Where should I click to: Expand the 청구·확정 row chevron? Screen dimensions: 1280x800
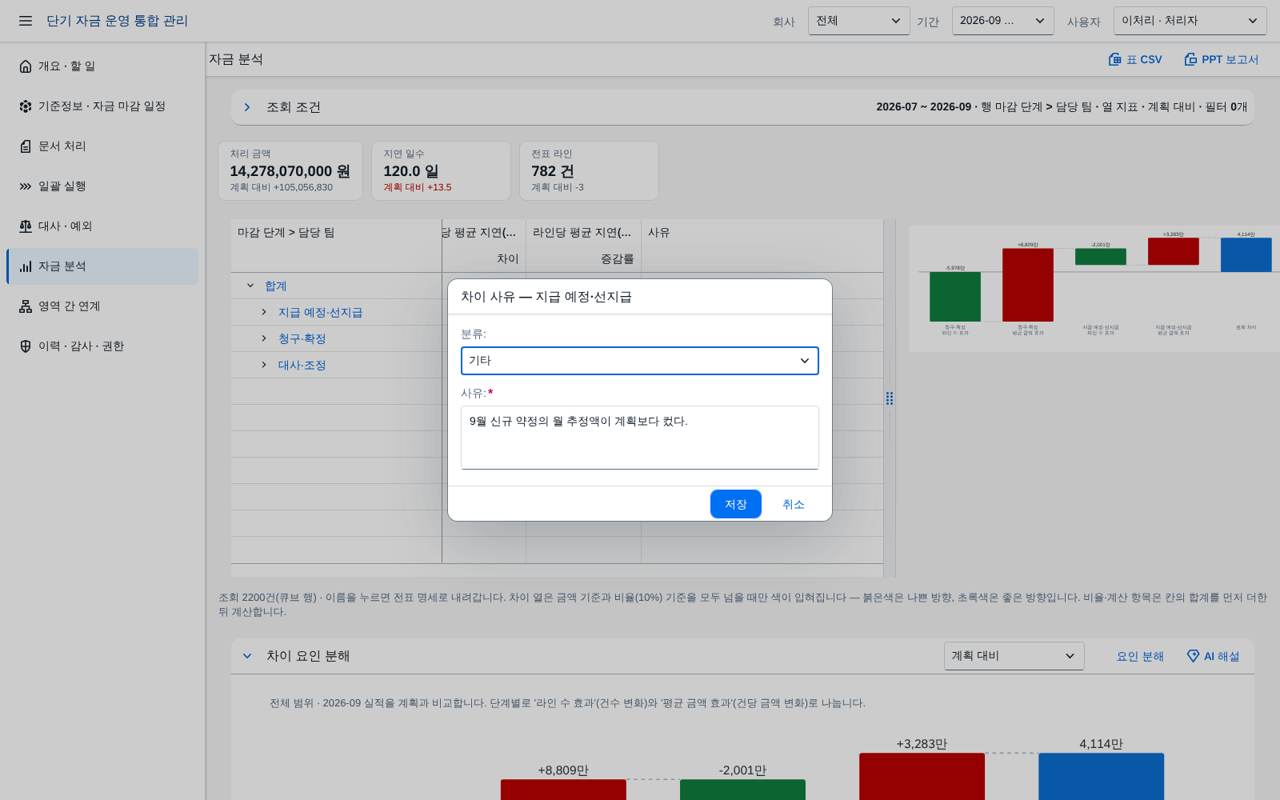(x=264, y=339)
